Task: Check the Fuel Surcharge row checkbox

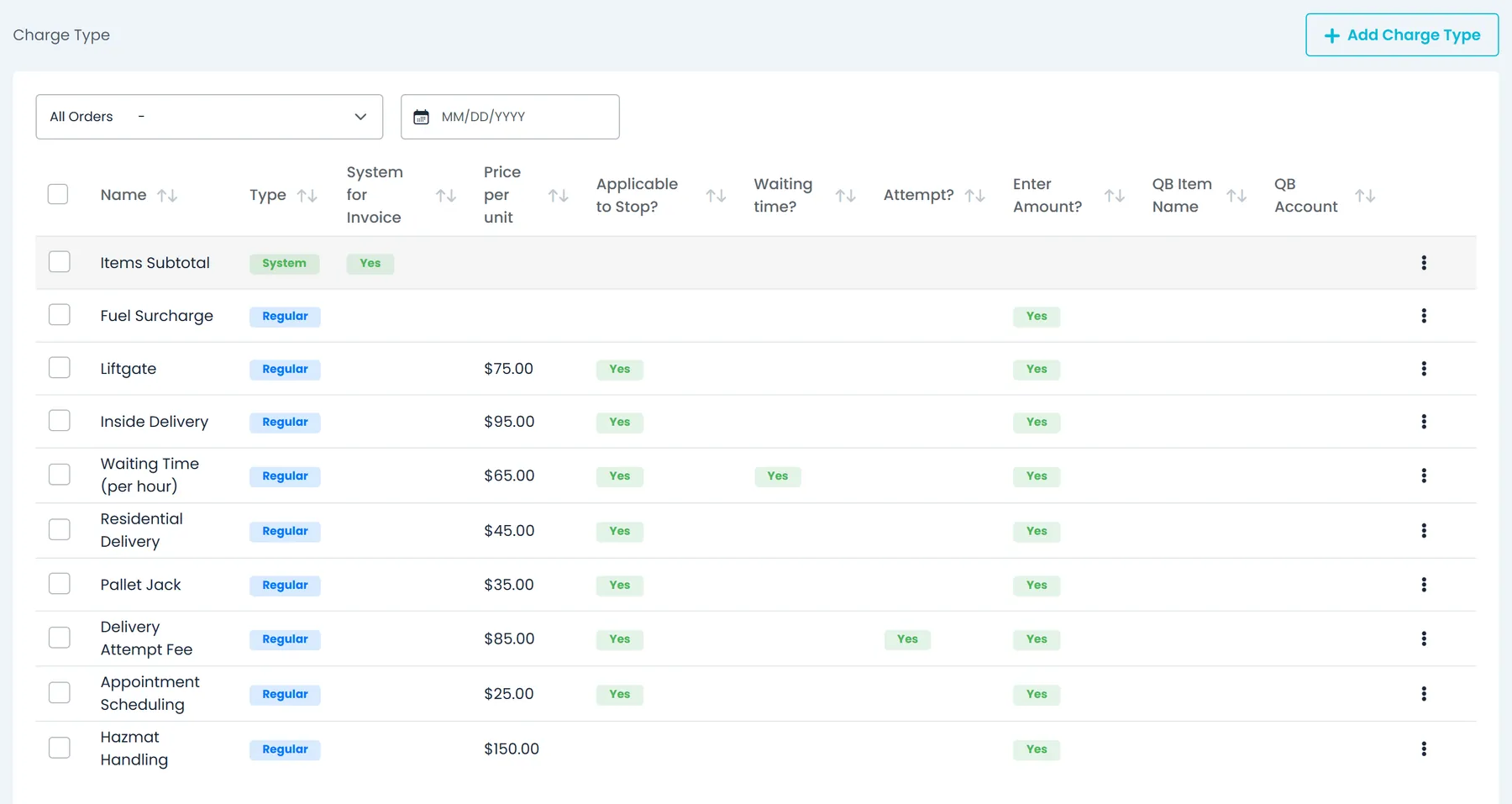Action: pyautogui.click(x=59, y=314)
